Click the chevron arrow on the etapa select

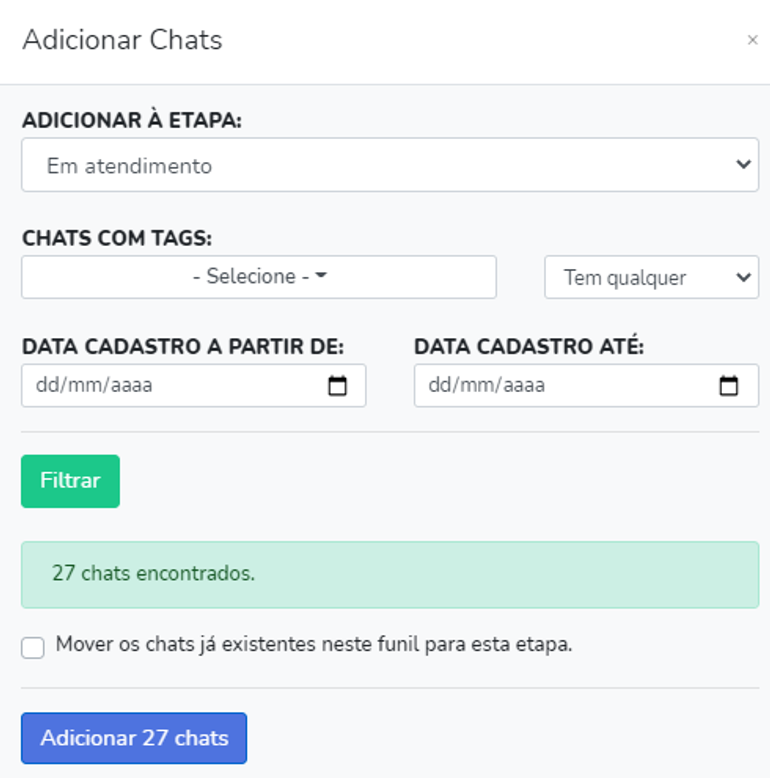(743, 164)
